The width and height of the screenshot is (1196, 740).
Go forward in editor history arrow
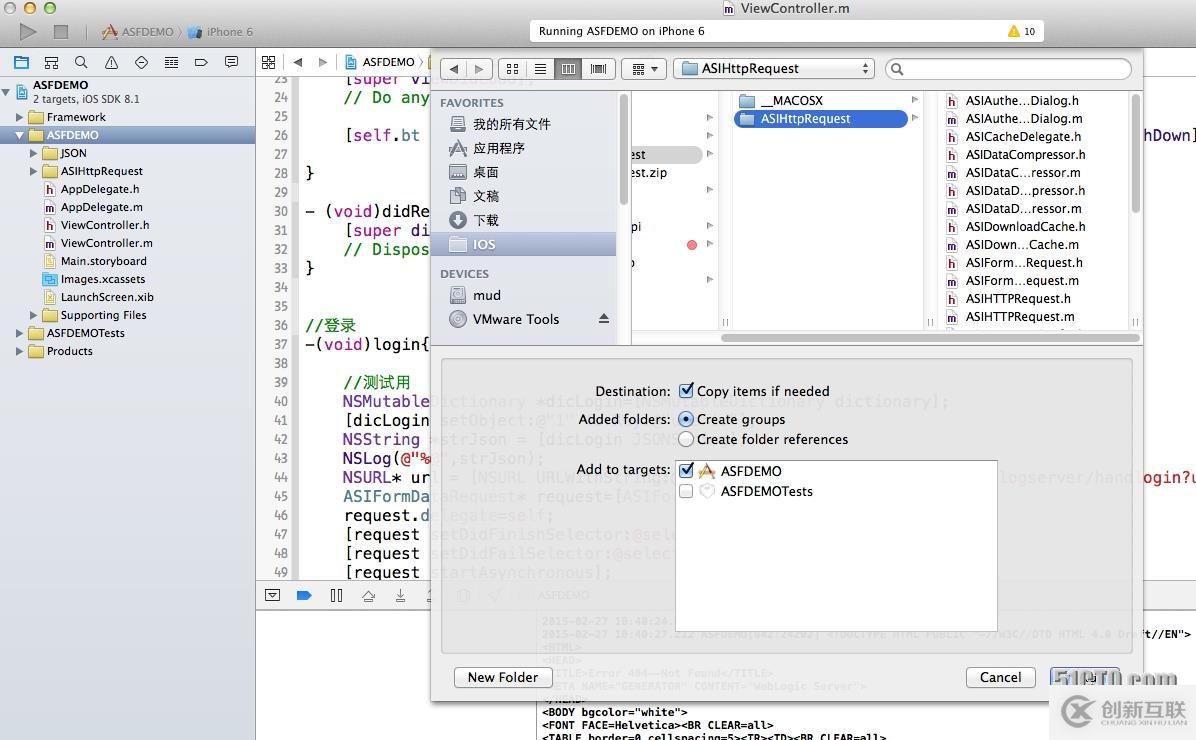[x=323, y=63]
